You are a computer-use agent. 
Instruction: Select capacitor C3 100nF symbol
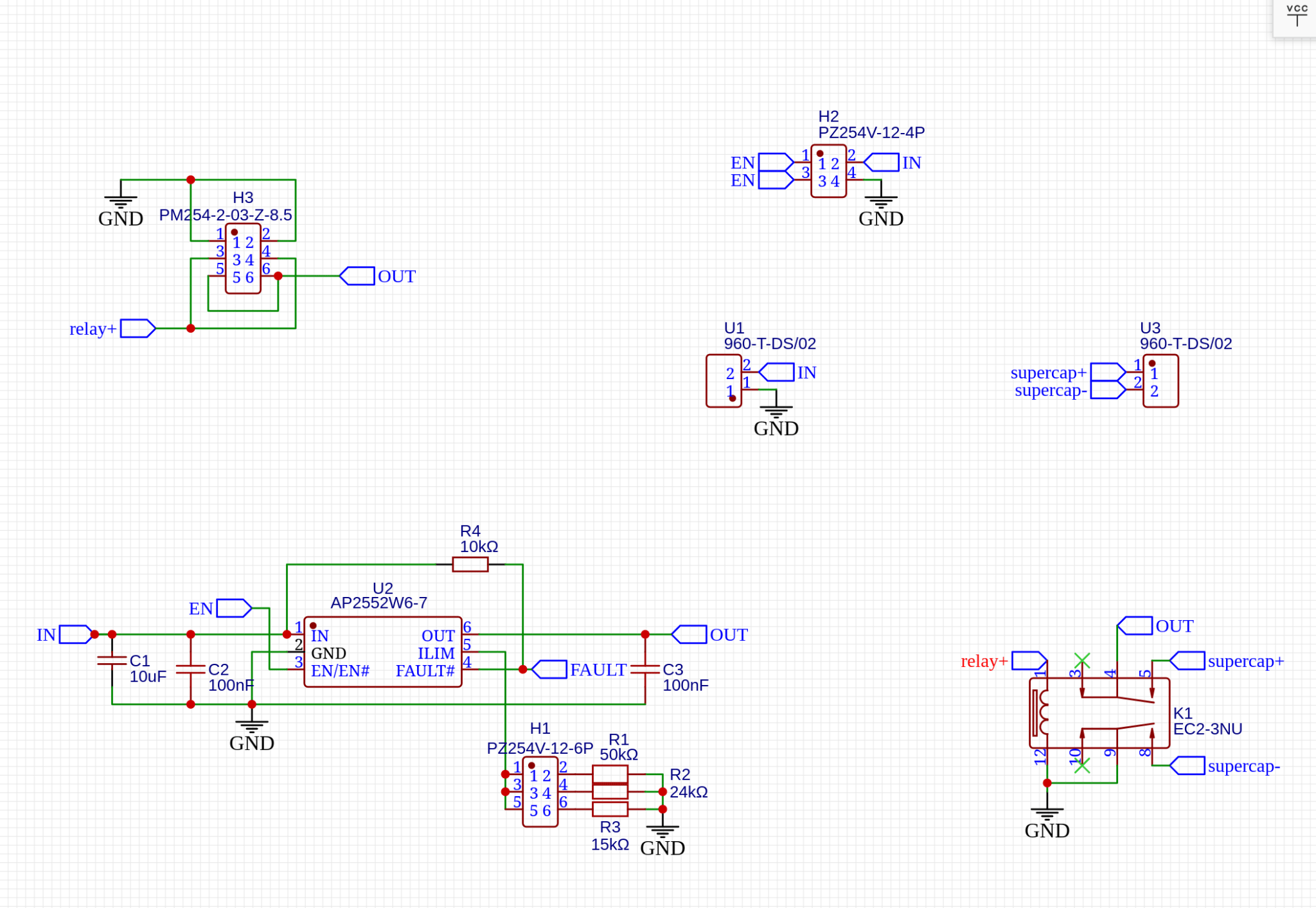(645, 669)
